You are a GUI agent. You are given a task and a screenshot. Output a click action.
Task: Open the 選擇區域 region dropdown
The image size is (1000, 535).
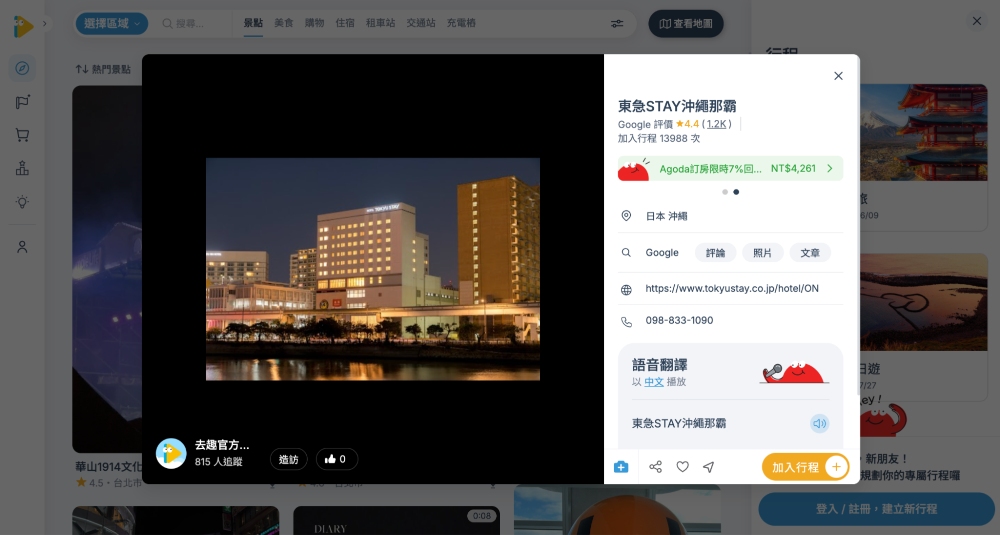point(112,24)
